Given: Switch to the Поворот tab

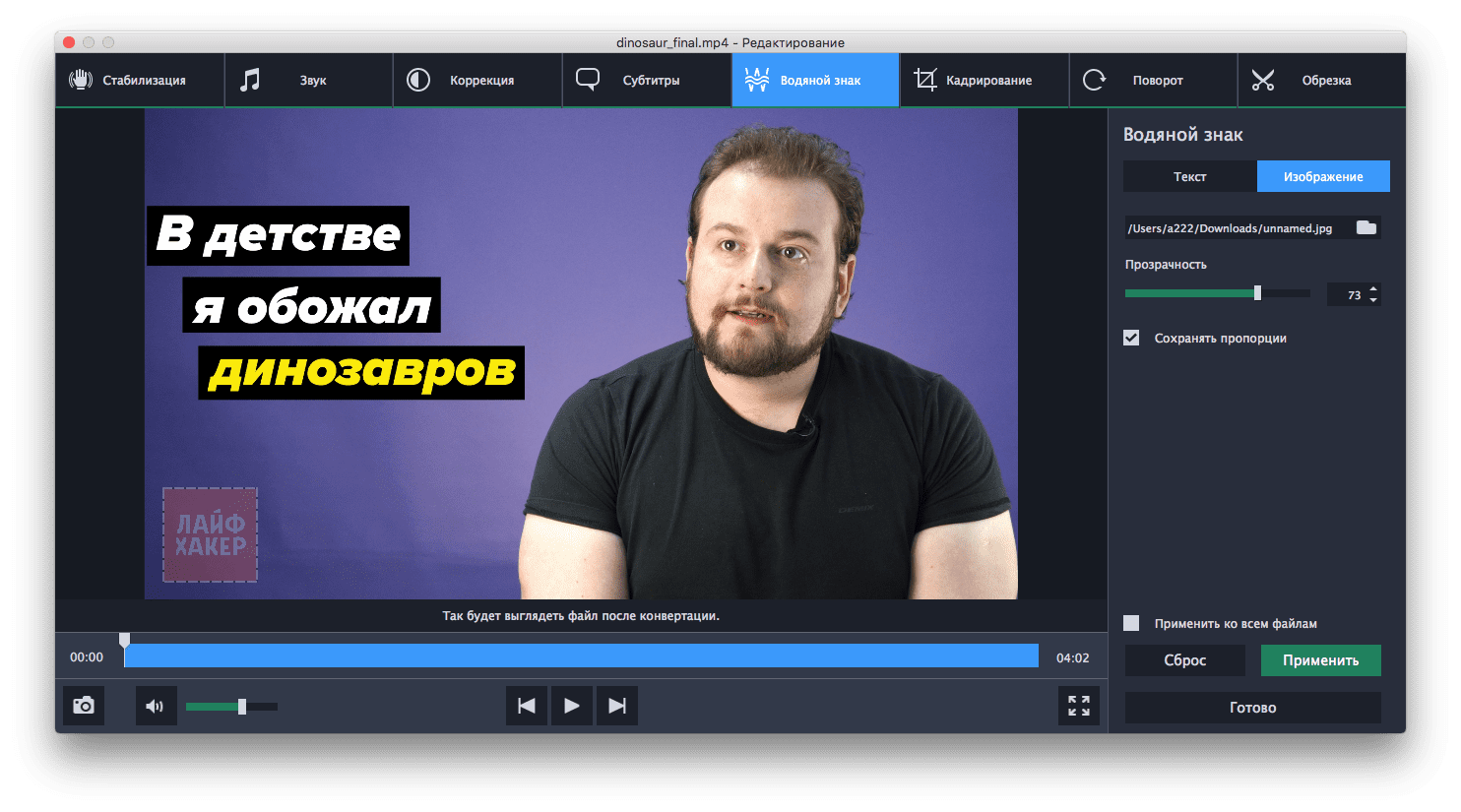Looking at the screenshot, I should point(1153,80).
